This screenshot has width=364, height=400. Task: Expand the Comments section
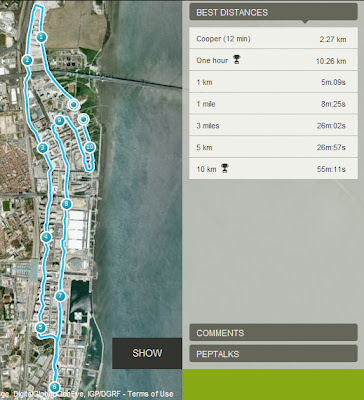click(x=273, y=333)
